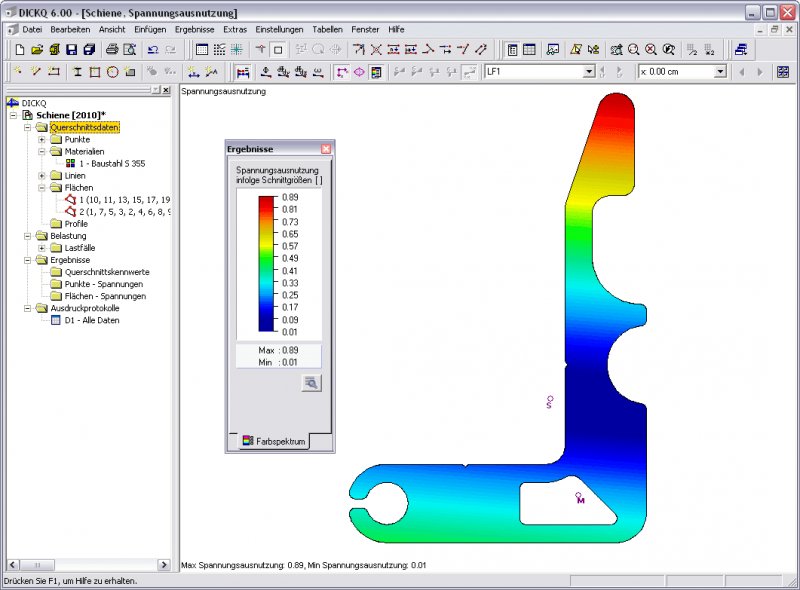Click the grid snap dots icon
This screenshot has height=590, width=800.
click(x=219, y=50)
